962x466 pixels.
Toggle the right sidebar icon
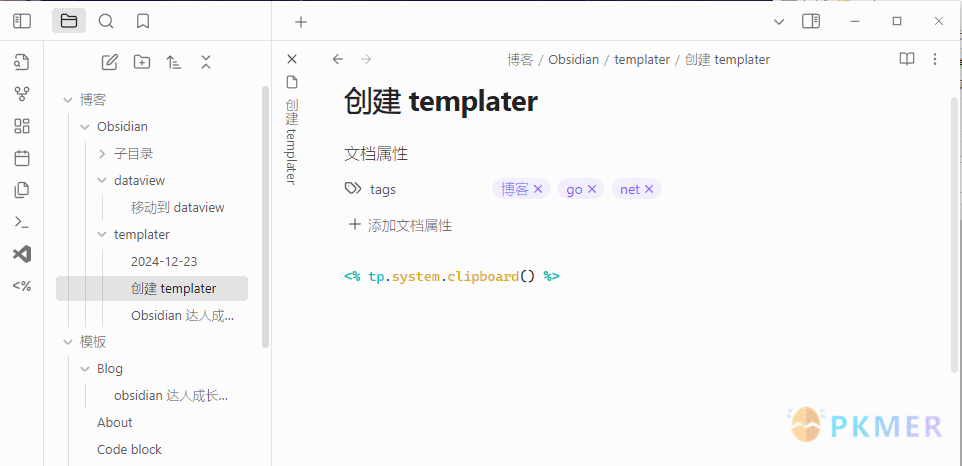[x=811, y=21]
